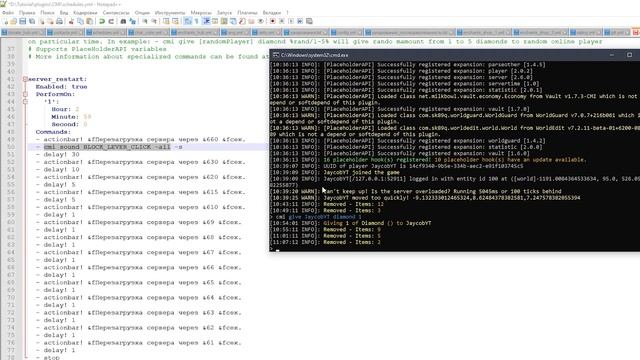Image resolution: width=640 pixels, height=360 pixels.
Task: Click the Zoom In toolbar icon
Action: click(x=144, y=21)
